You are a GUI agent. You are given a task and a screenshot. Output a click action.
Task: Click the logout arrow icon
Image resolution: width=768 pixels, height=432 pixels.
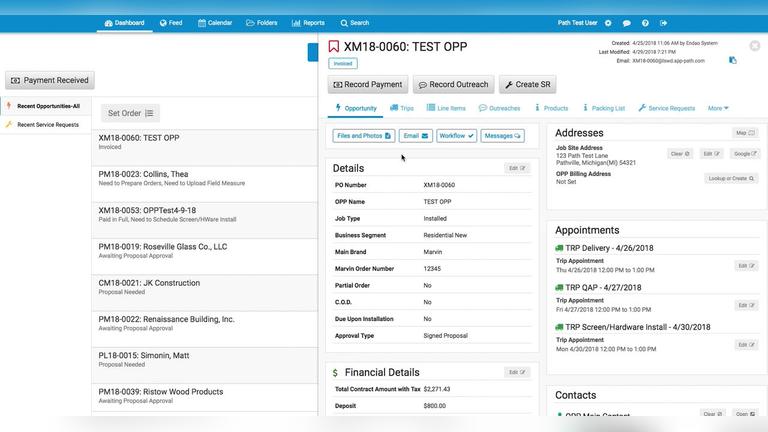664,23
